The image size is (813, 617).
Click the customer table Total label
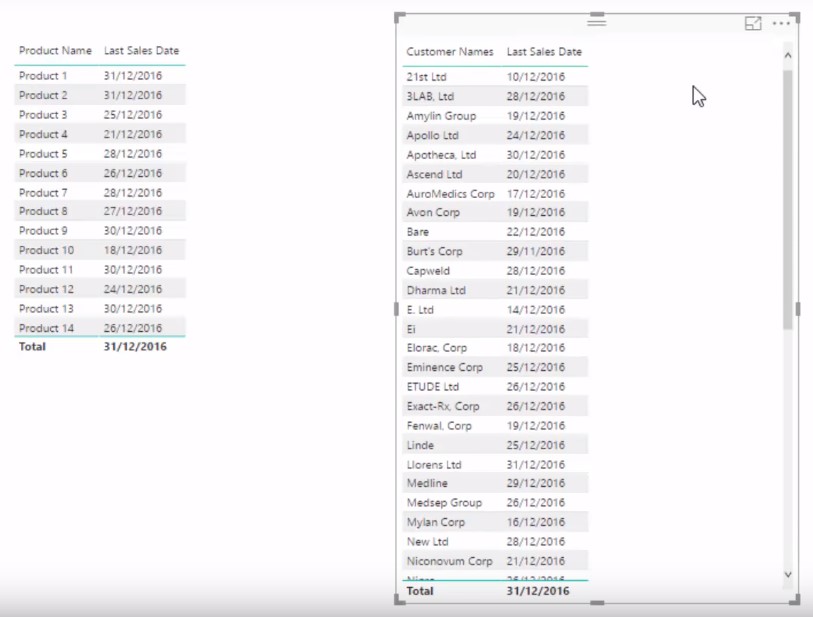coord(420,591)
